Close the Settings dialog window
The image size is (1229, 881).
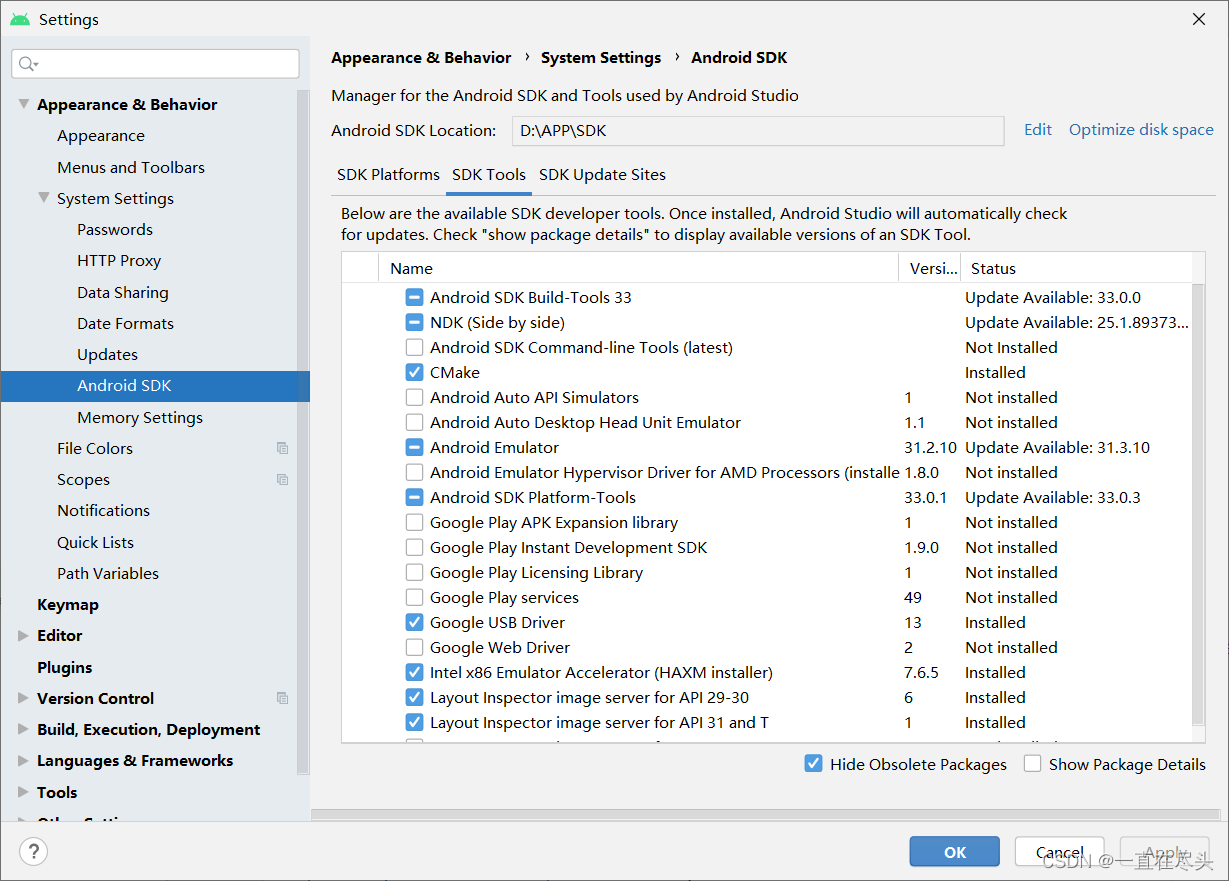pyautogui.click(x=1199, y=19)
